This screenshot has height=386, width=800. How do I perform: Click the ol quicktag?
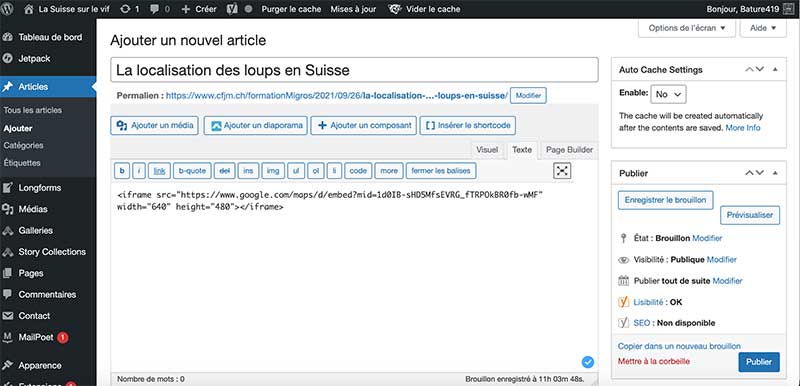tap(315, 171)
